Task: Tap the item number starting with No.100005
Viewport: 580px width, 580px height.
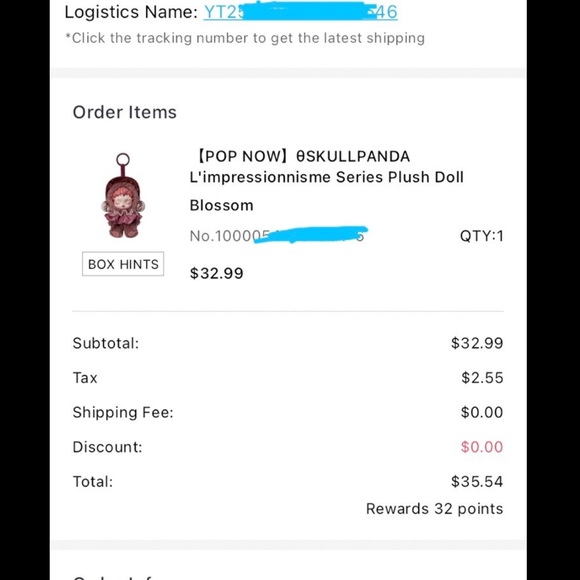Action: [278, 236]
